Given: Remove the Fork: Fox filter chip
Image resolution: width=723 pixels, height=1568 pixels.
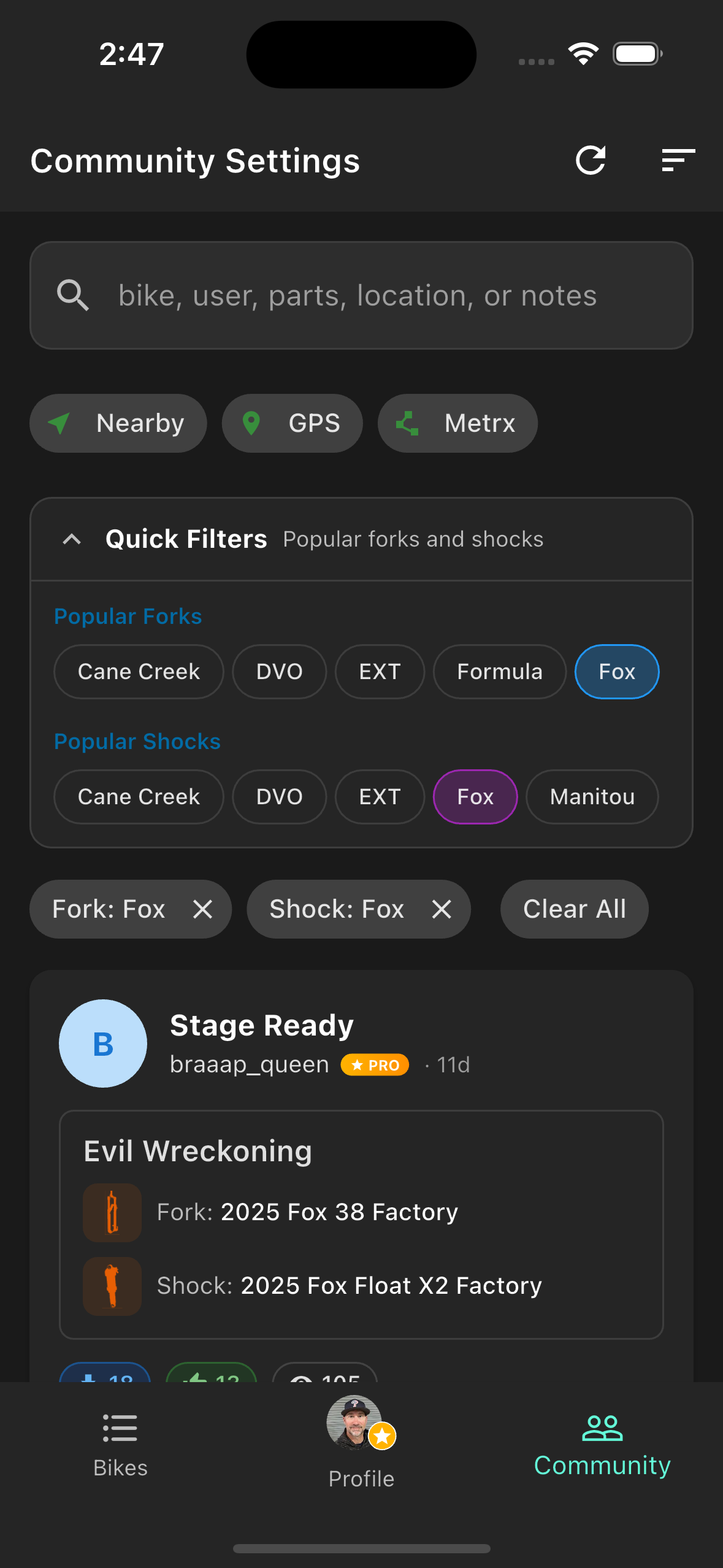Looking at the screenshot, I should pos(203,909).
